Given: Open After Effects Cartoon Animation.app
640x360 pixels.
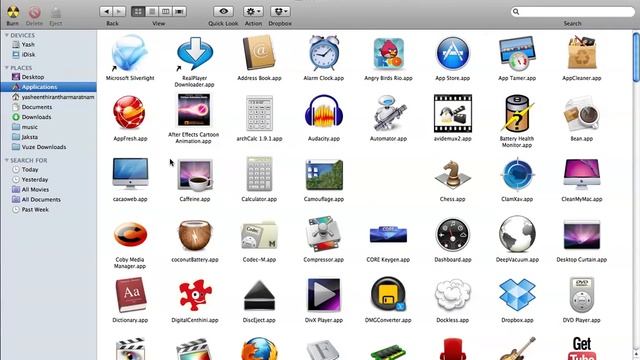Looking at the screenshot, I should (x=194, y=110).
